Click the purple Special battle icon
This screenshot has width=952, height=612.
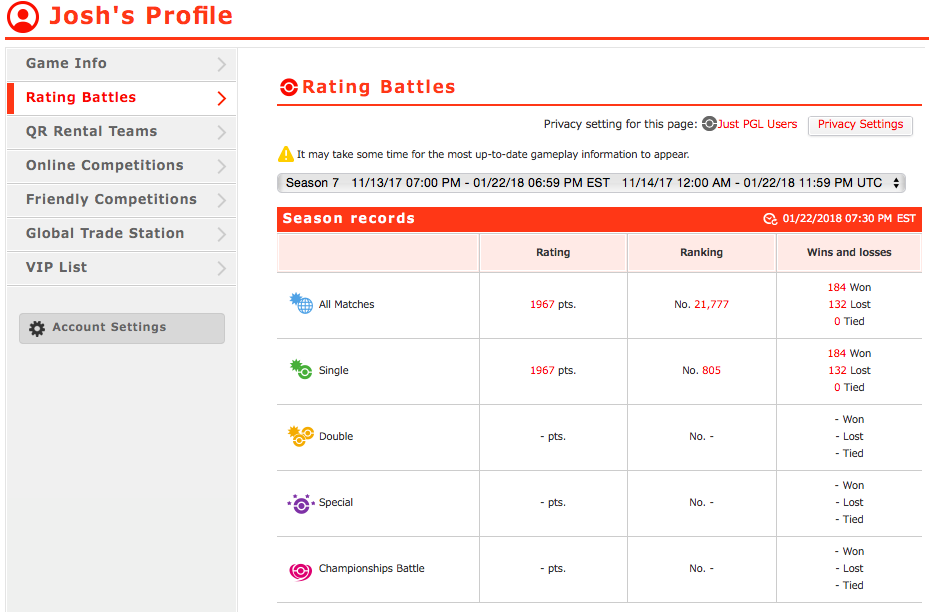tap(301, 503)
